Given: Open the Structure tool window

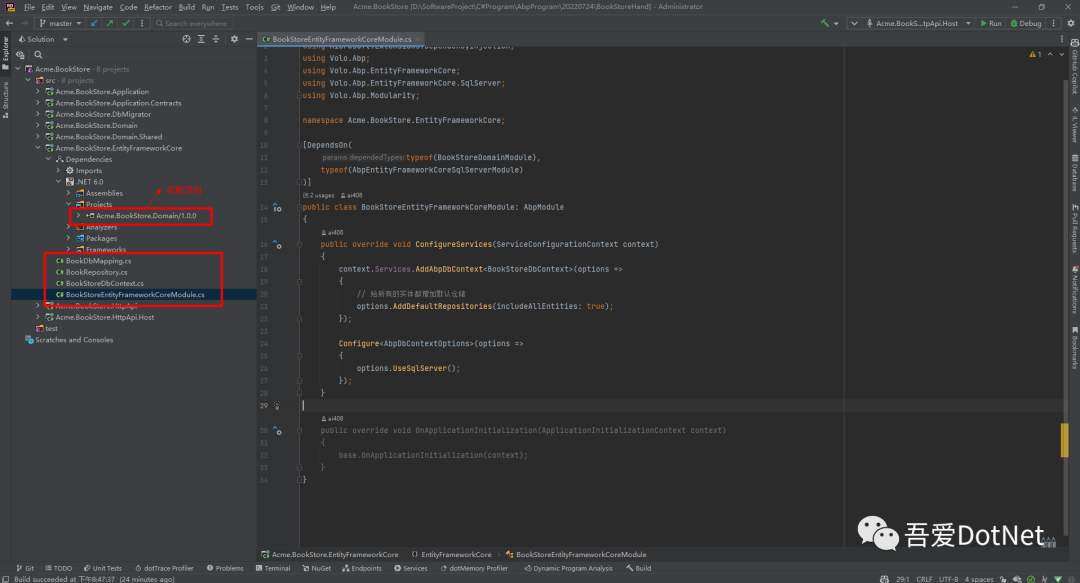Looking at the screenshot, I should tap(6, 101).
